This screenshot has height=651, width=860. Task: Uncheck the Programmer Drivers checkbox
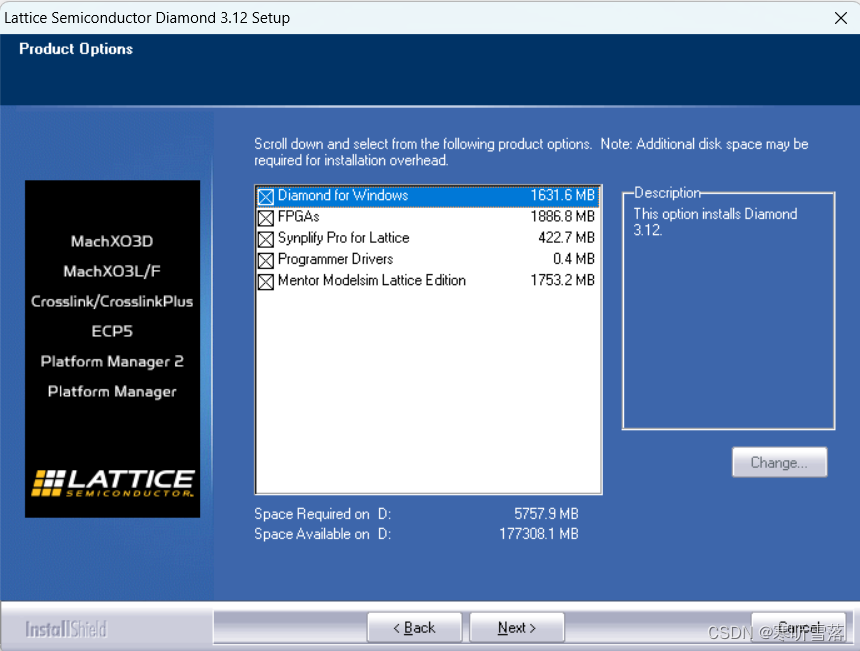(265, 261)
